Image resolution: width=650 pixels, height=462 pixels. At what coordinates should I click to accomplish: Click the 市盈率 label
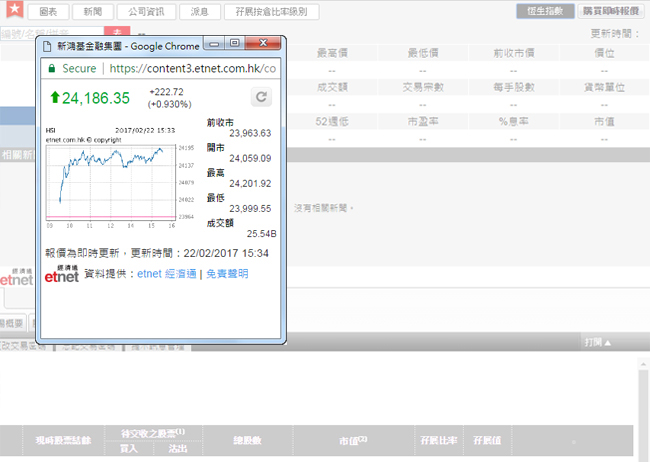coord(423,122)
